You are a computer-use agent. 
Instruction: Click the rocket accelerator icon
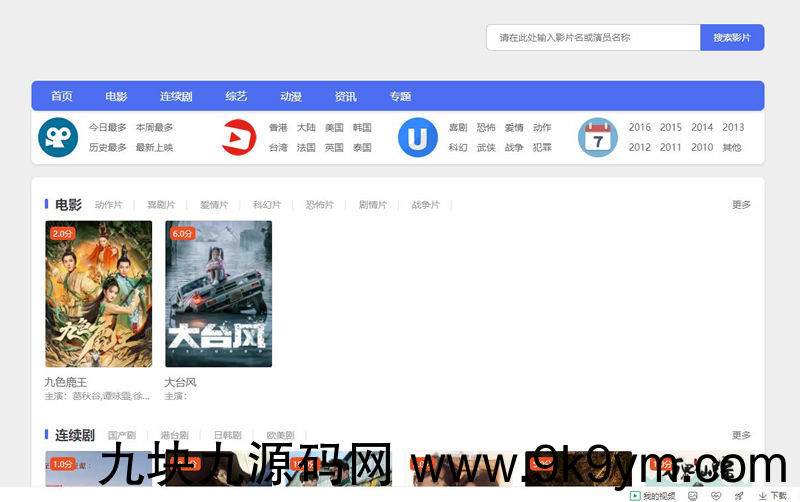[739, 495]
